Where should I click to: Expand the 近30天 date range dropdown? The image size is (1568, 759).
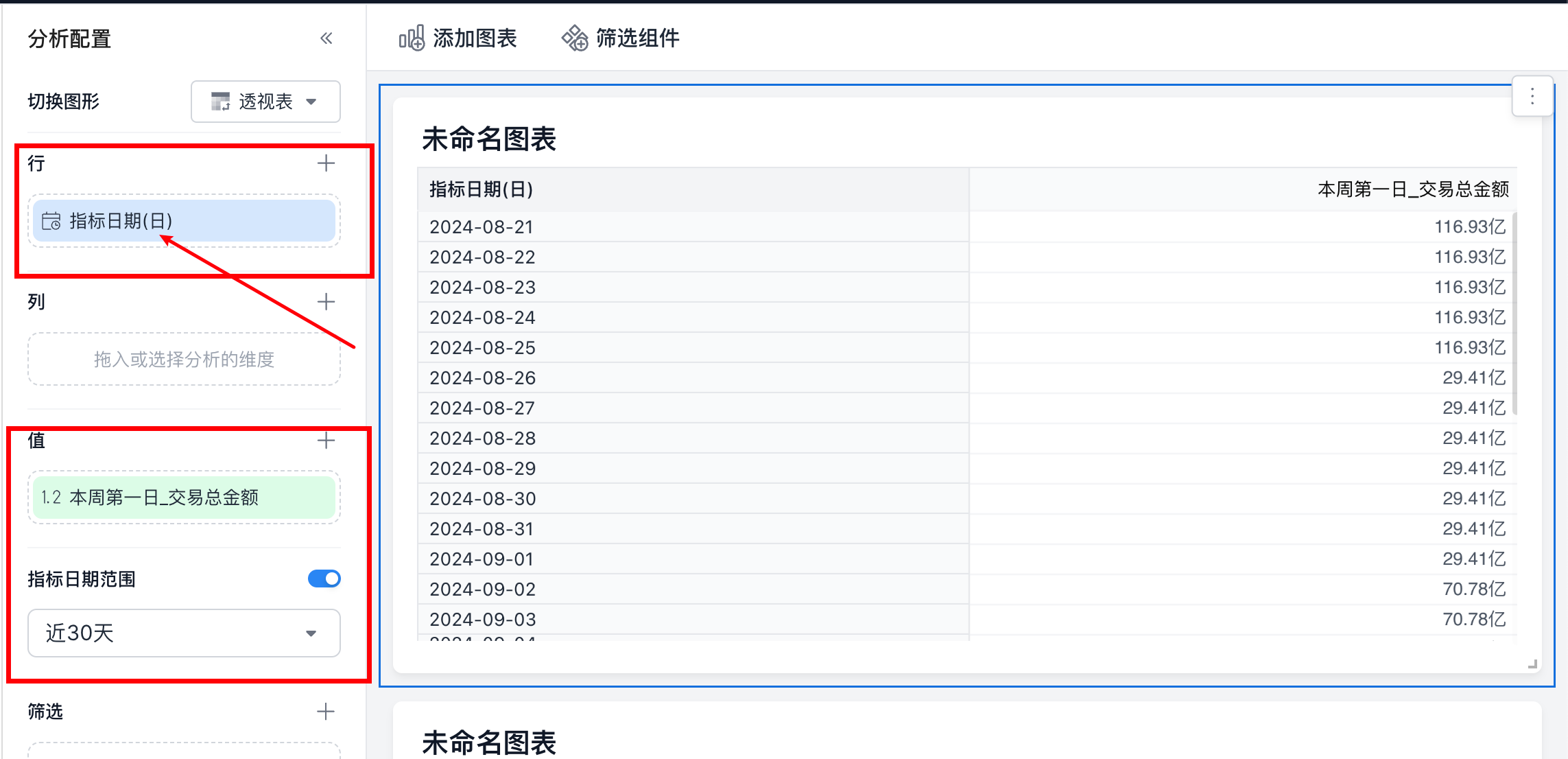point(184,633)
